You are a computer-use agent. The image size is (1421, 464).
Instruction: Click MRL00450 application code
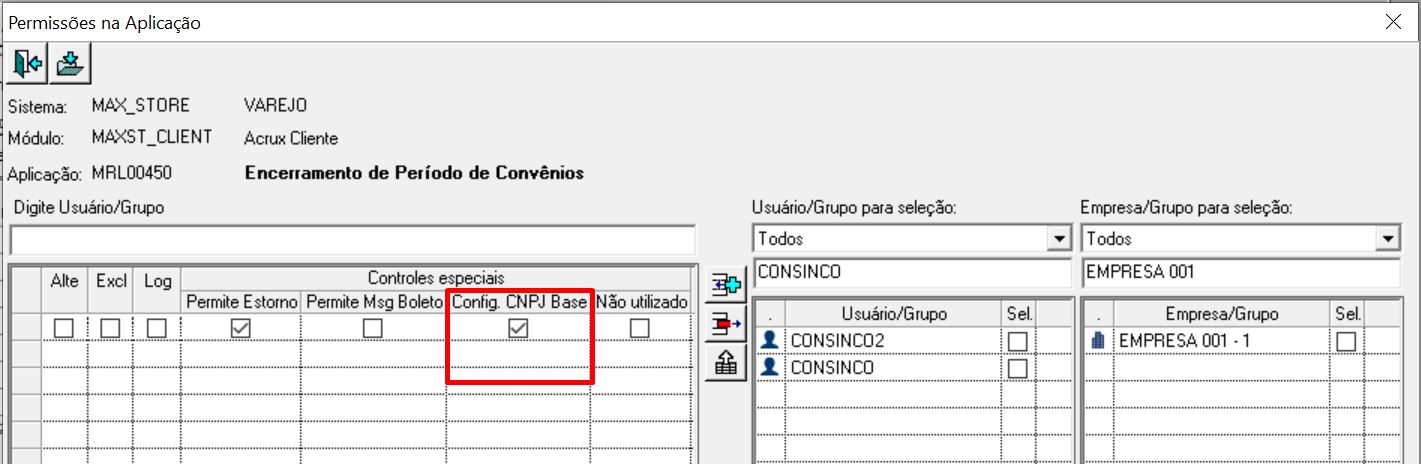(x=132, y=173)
